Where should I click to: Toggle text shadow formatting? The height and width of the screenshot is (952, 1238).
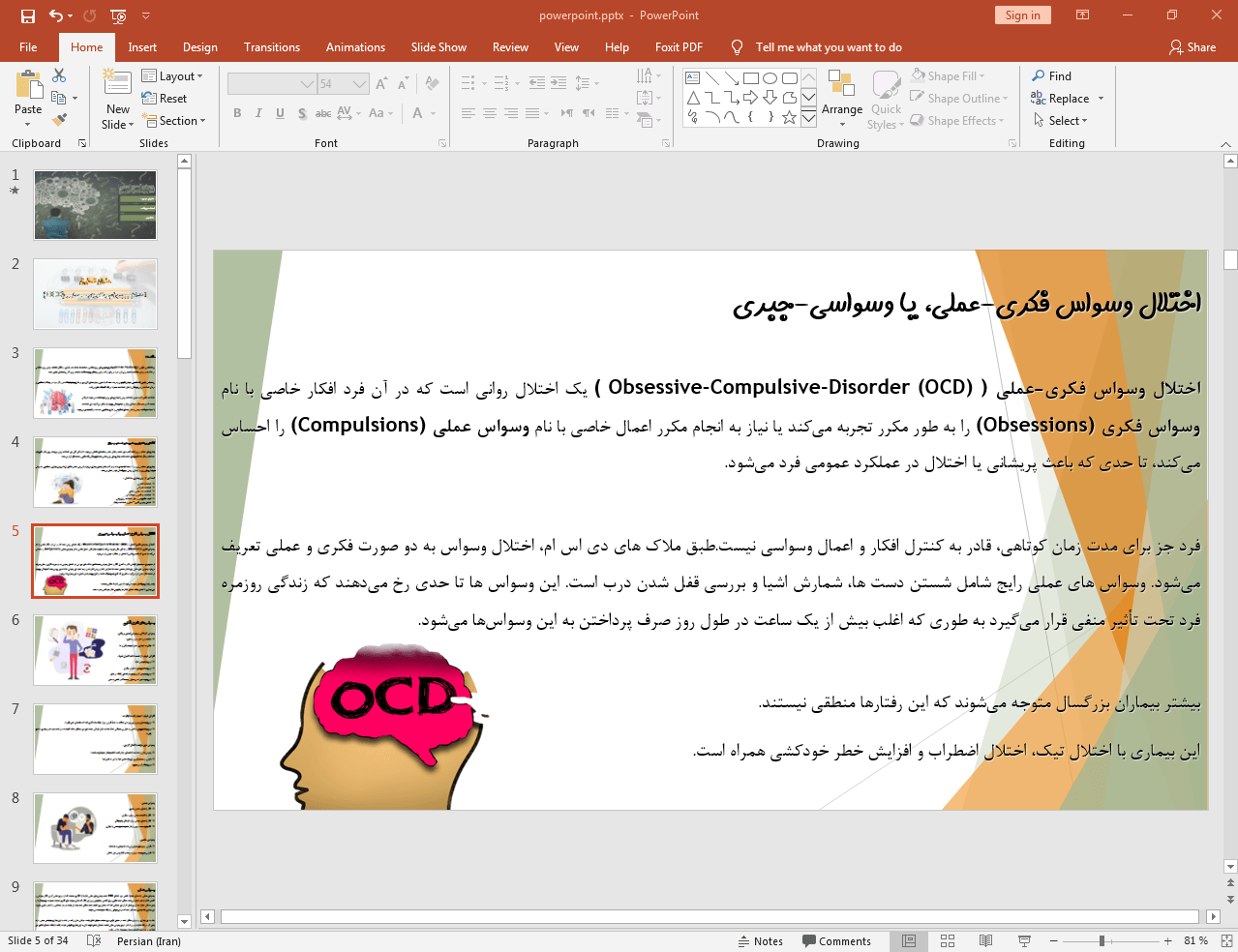(x=302, y=113)
